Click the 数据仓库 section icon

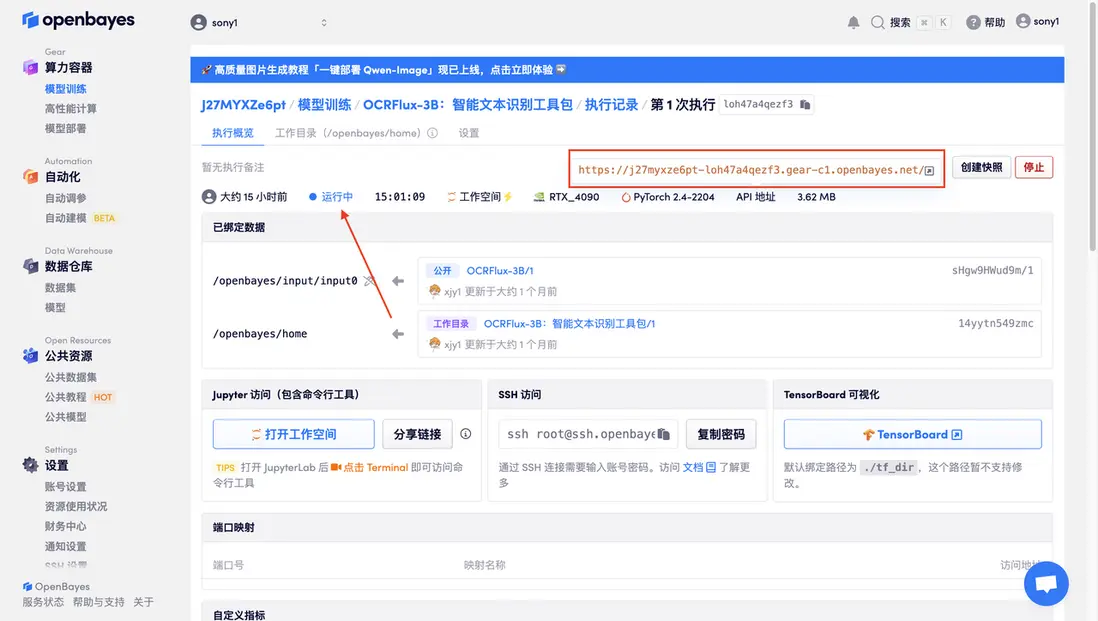pos(30,266)
